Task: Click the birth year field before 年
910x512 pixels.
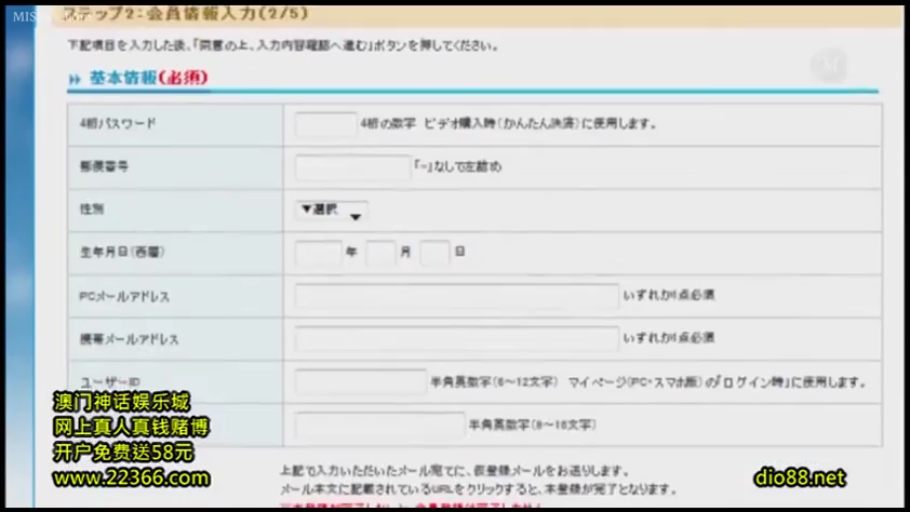Action: (x=318, y=253)
